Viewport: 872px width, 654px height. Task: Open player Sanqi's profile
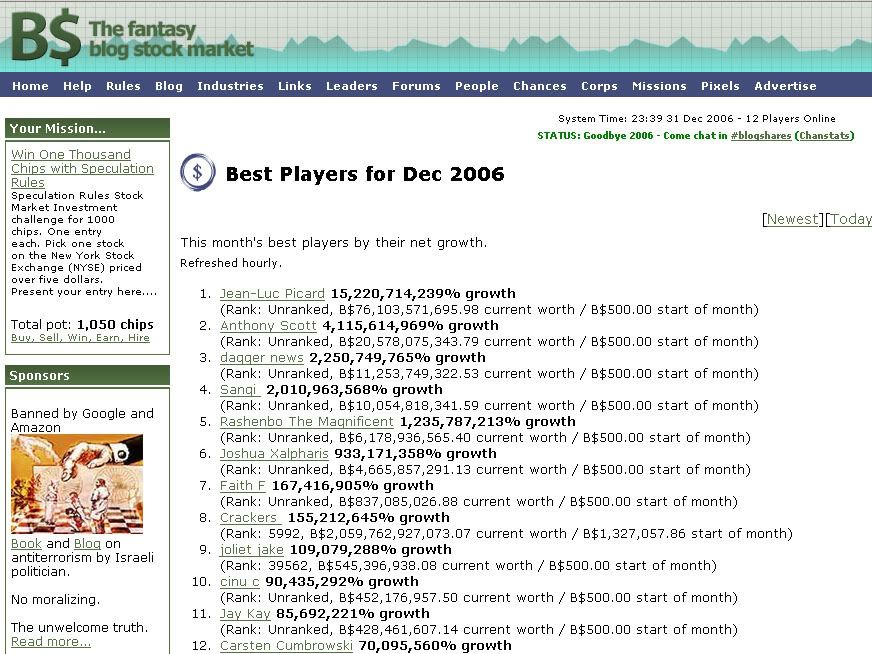click(240, 389)
